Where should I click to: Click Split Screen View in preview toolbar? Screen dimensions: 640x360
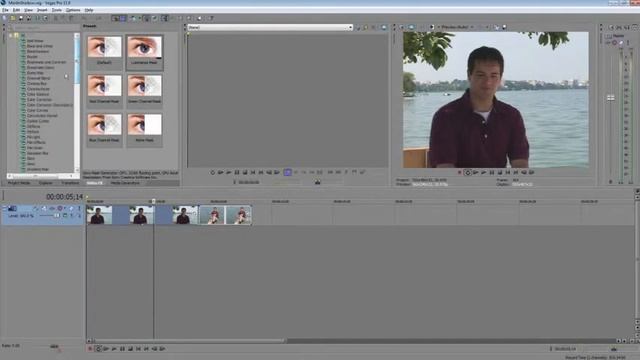pos(432,27)
